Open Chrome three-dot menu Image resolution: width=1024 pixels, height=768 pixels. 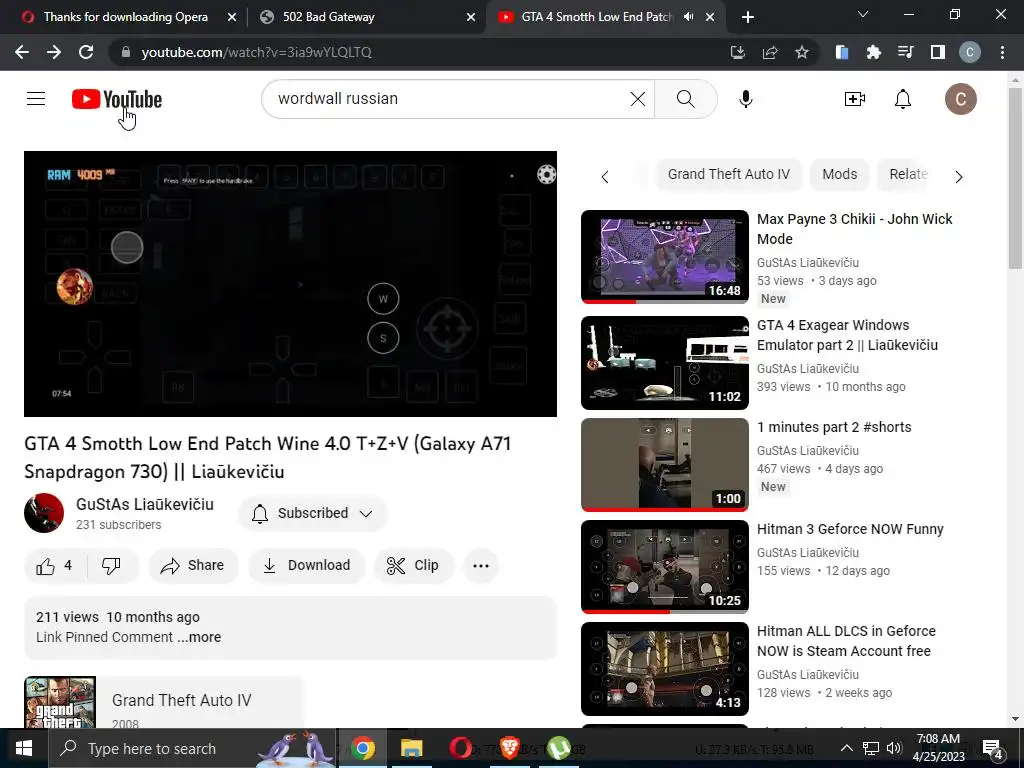1002,52
